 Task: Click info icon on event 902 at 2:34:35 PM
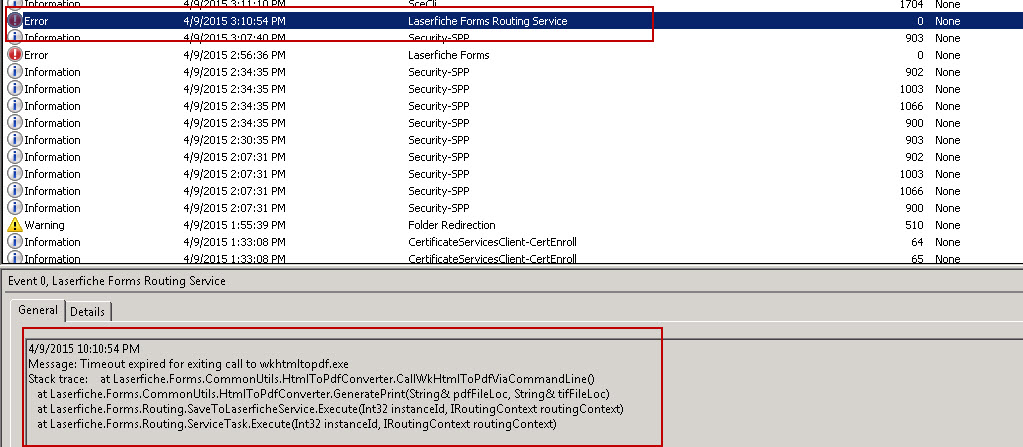14,72
